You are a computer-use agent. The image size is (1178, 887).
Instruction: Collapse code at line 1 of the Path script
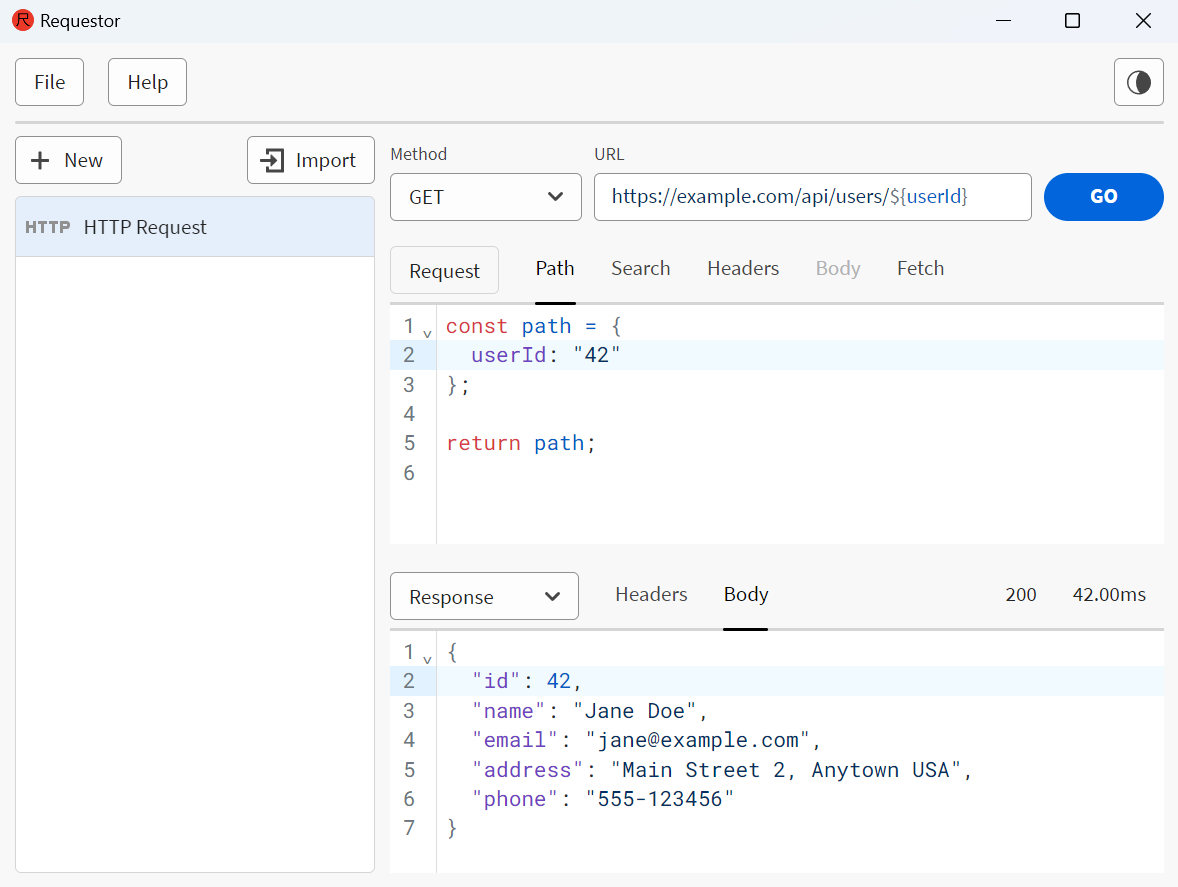point(428,331)
